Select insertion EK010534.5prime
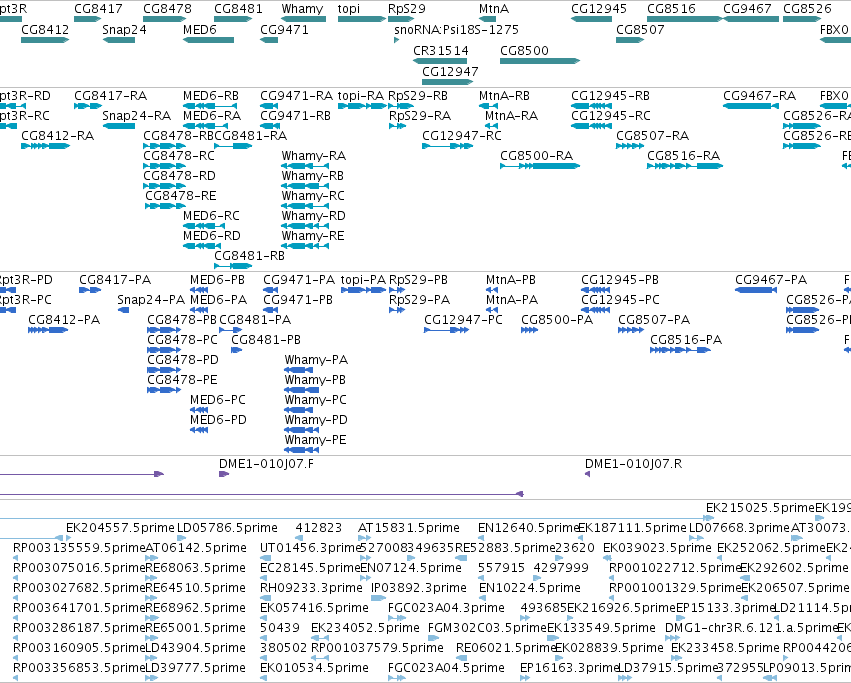This screenshot has width=851, height=683. [x=314, y=668]
